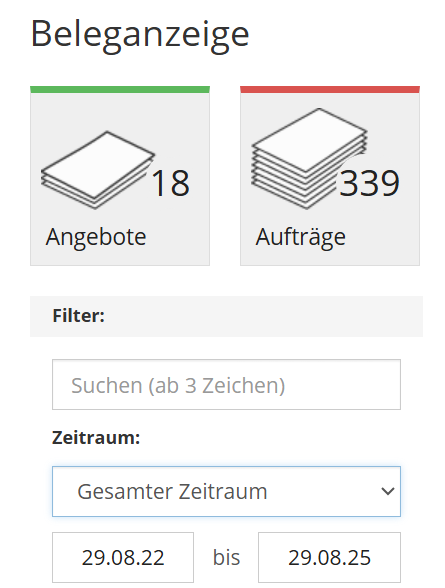Open the Aufträge label link
445x588 pixels.
tap(301, 238)
